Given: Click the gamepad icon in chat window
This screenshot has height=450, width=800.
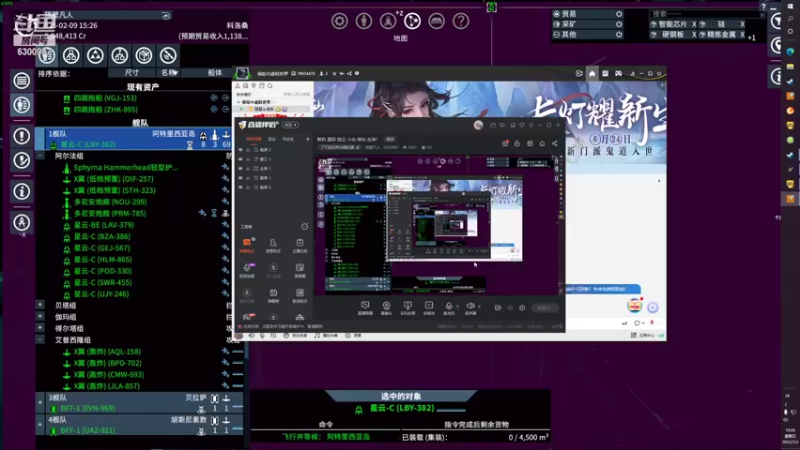Looking at the screenshot, I should tap(618, 73).
